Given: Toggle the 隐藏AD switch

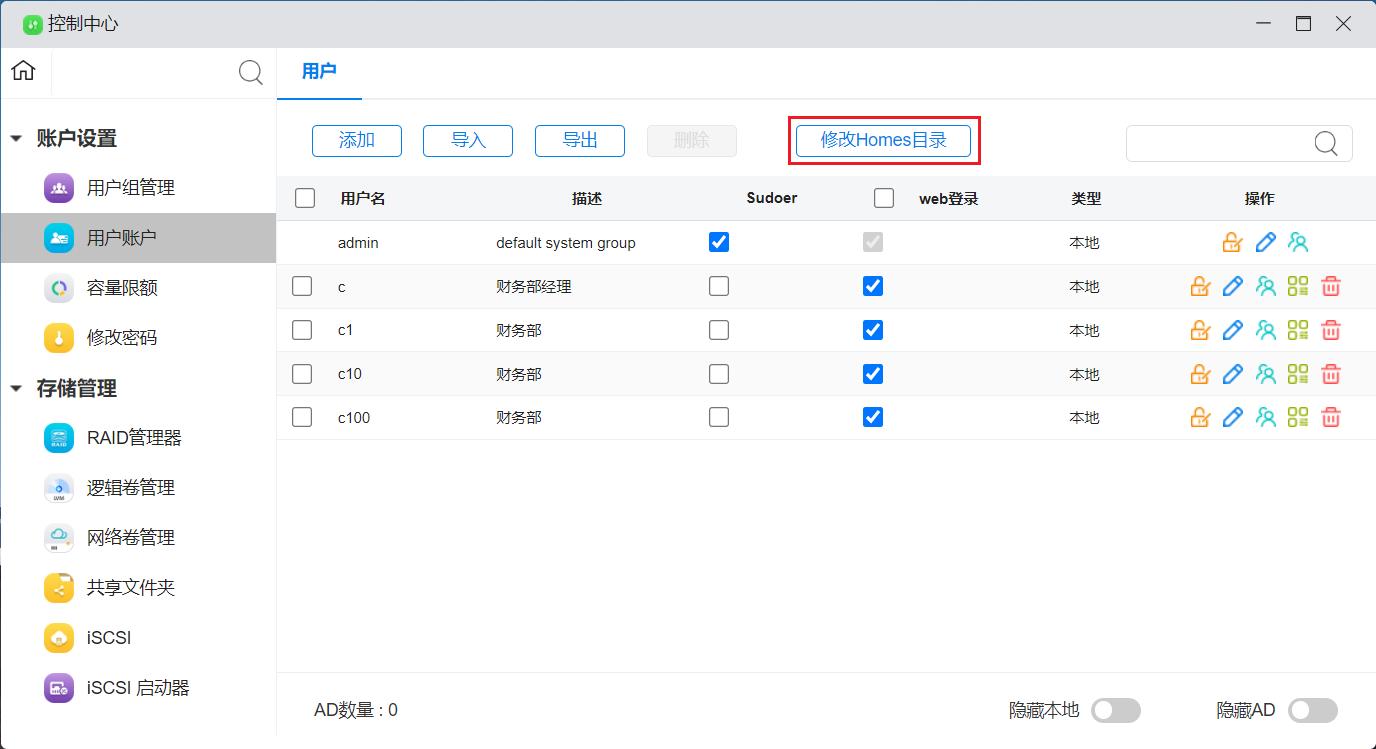Looking at the screenshot, I should point(1312,710).
